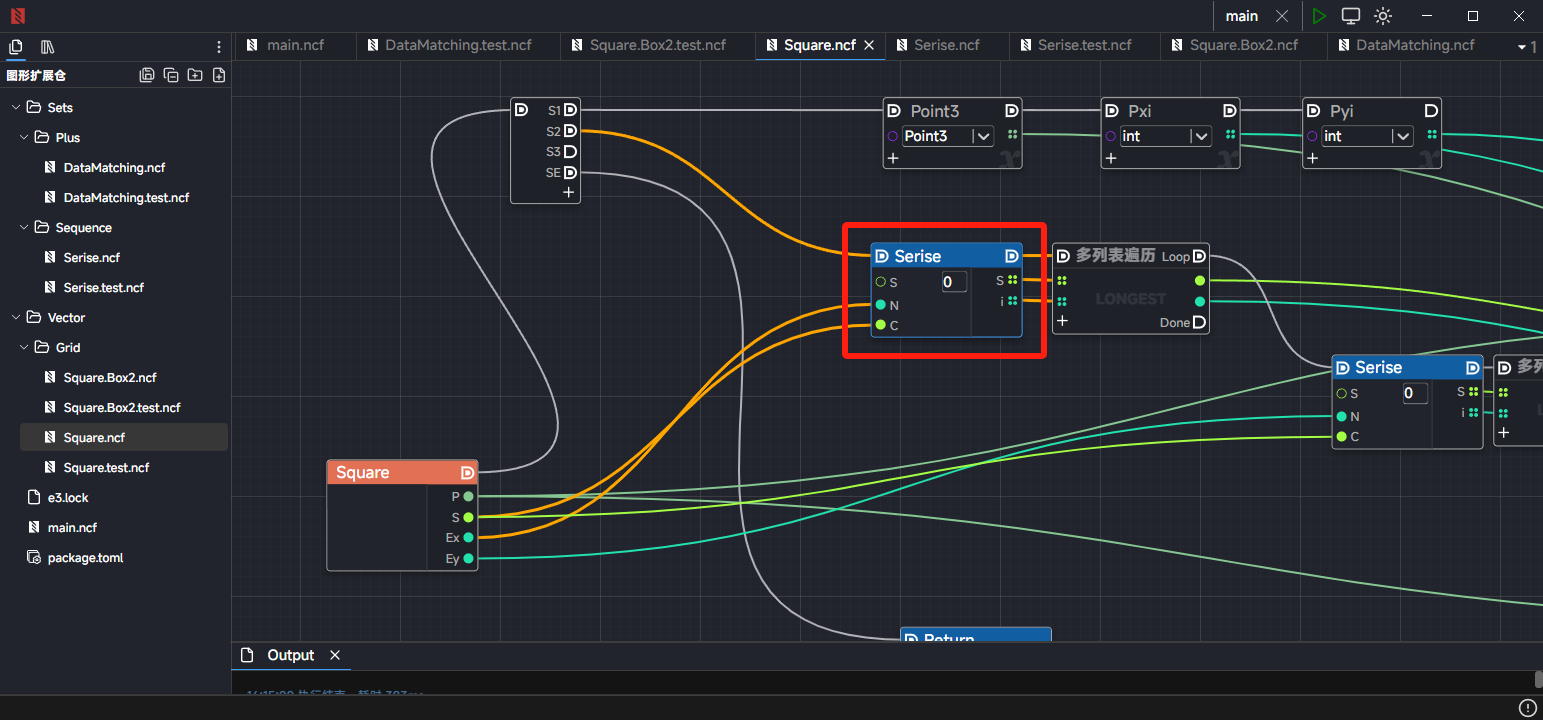1543x720 pixels.
Task: Close the Square.ncf tab
Action: [x=869, y=45]
